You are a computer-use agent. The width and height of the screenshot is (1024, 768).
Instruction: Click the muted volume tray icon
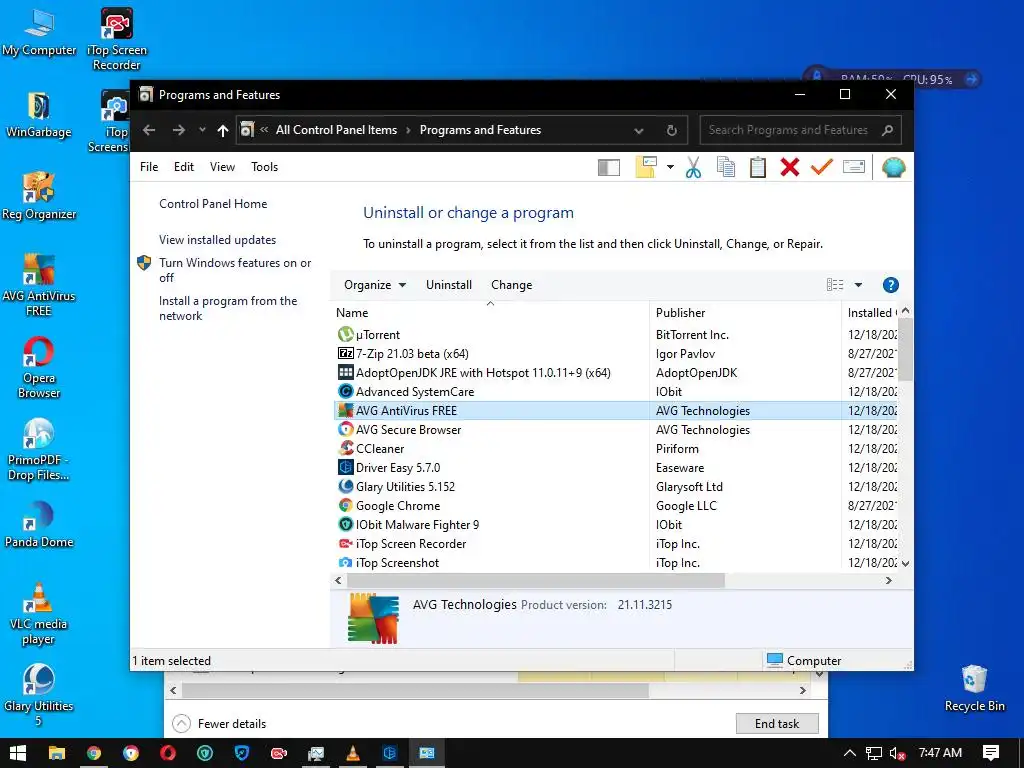897,753
